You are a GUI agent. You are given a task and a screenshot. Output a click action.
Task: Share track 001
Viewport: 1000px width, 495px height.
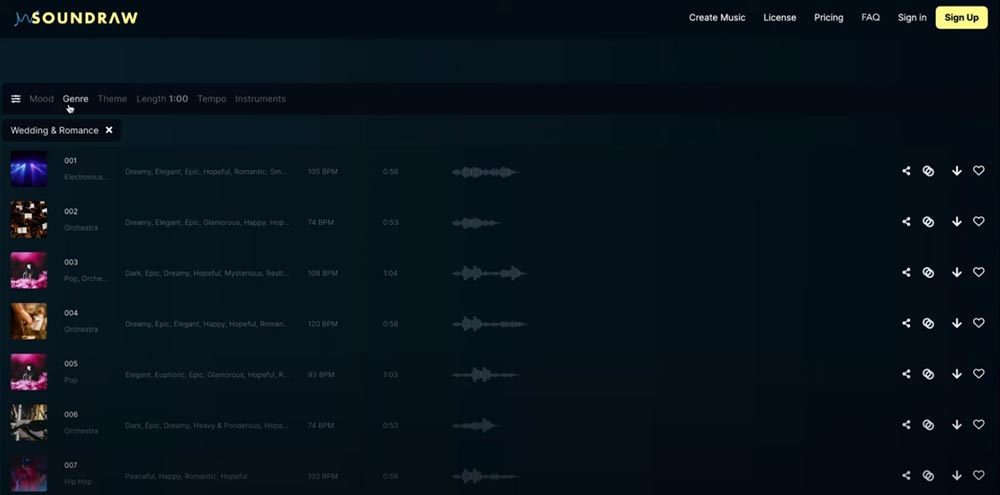[x=906, y=171]
